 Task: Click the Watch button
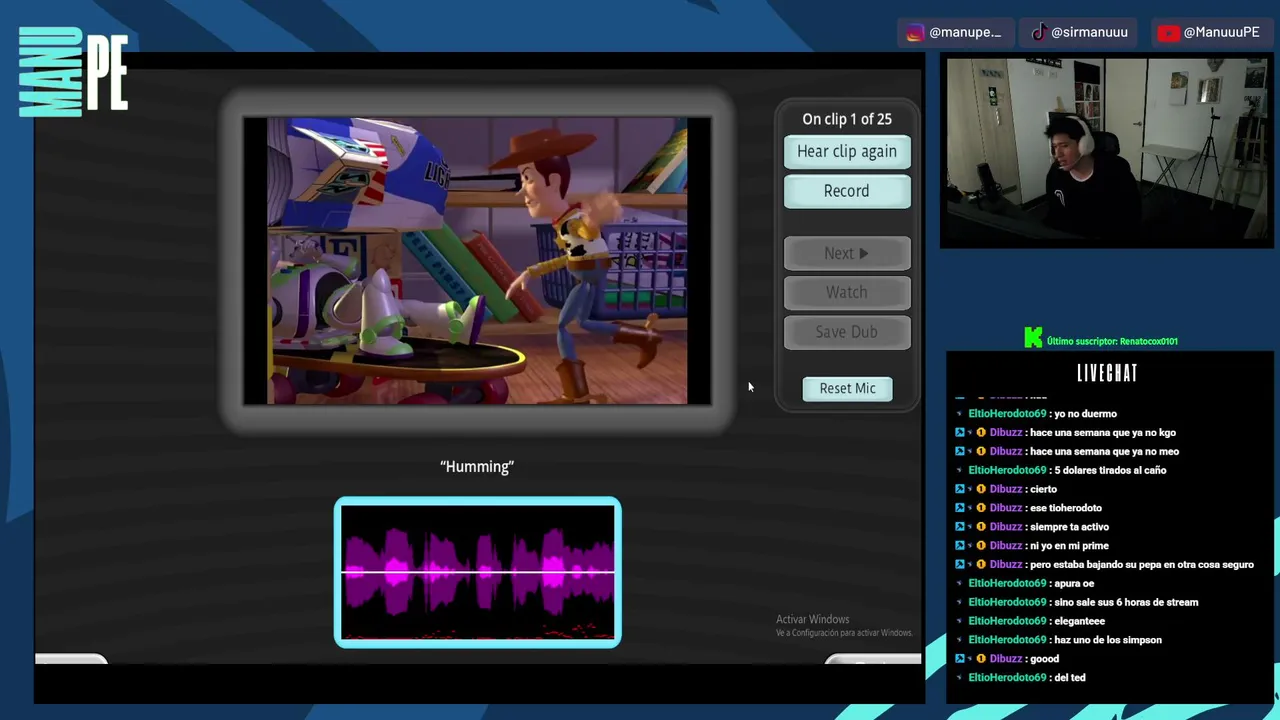click(x=847, y=292)
